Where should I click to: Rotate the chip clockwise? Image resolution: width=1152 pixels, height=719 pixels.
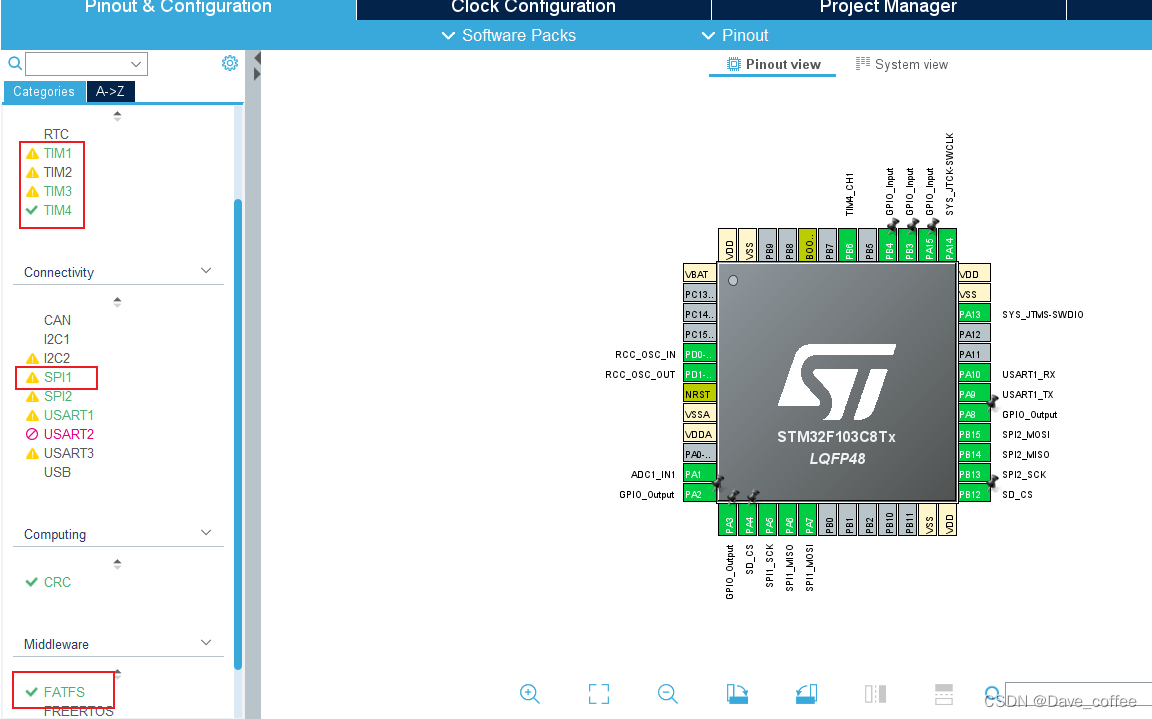tap(736, 693)
